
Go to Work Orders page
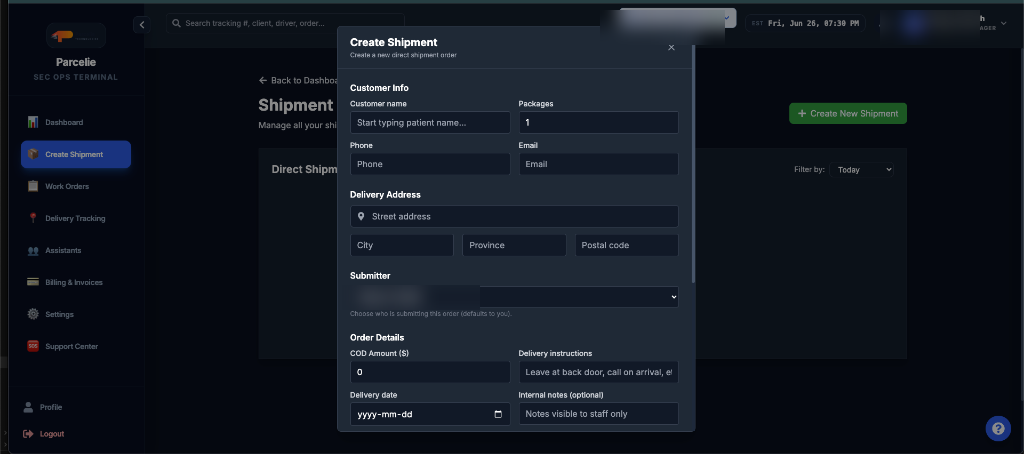(x=76, y=186)
